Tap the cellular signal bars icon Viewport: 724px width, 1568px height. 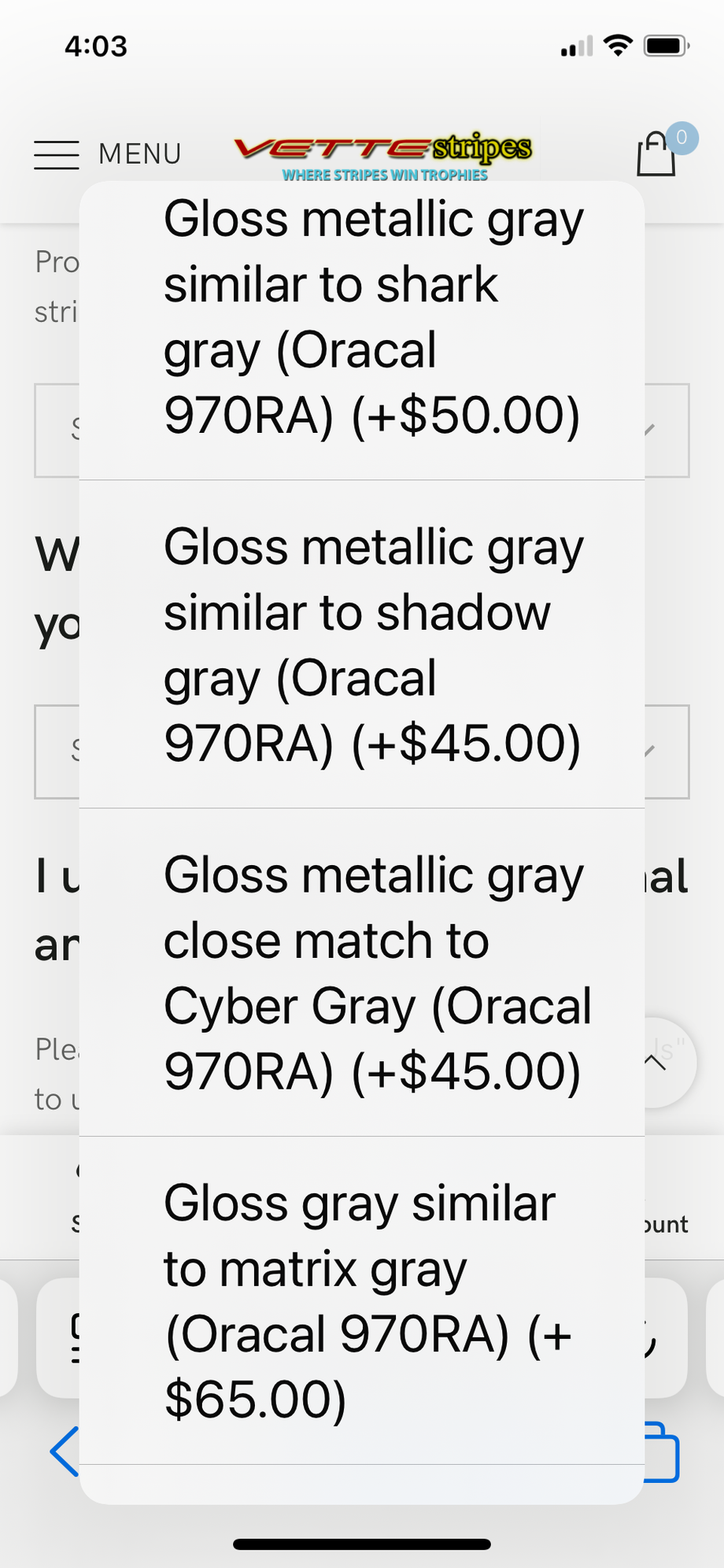(x=577, y=47)
